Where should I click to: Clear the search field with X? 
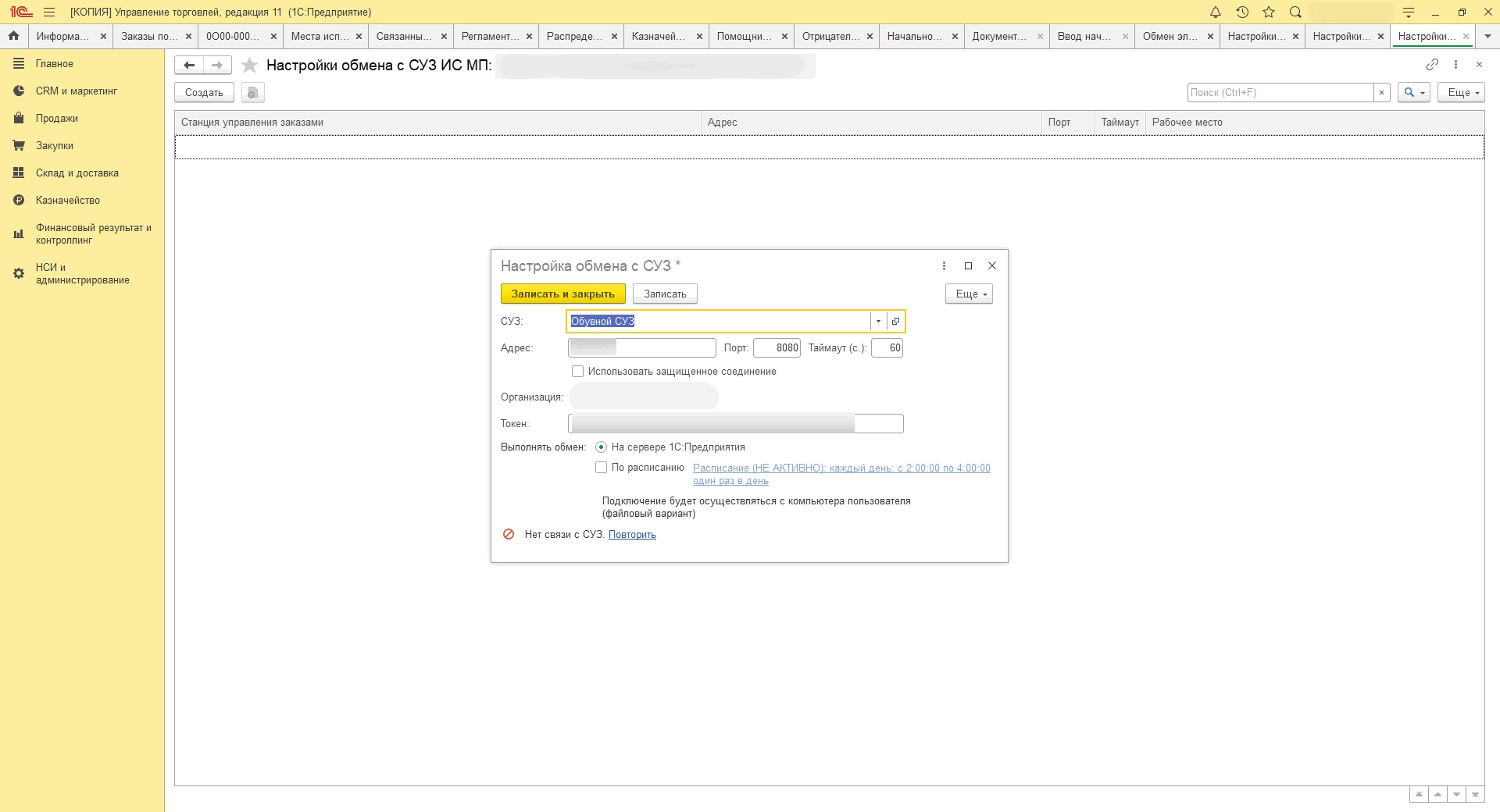coord(1381,93)
